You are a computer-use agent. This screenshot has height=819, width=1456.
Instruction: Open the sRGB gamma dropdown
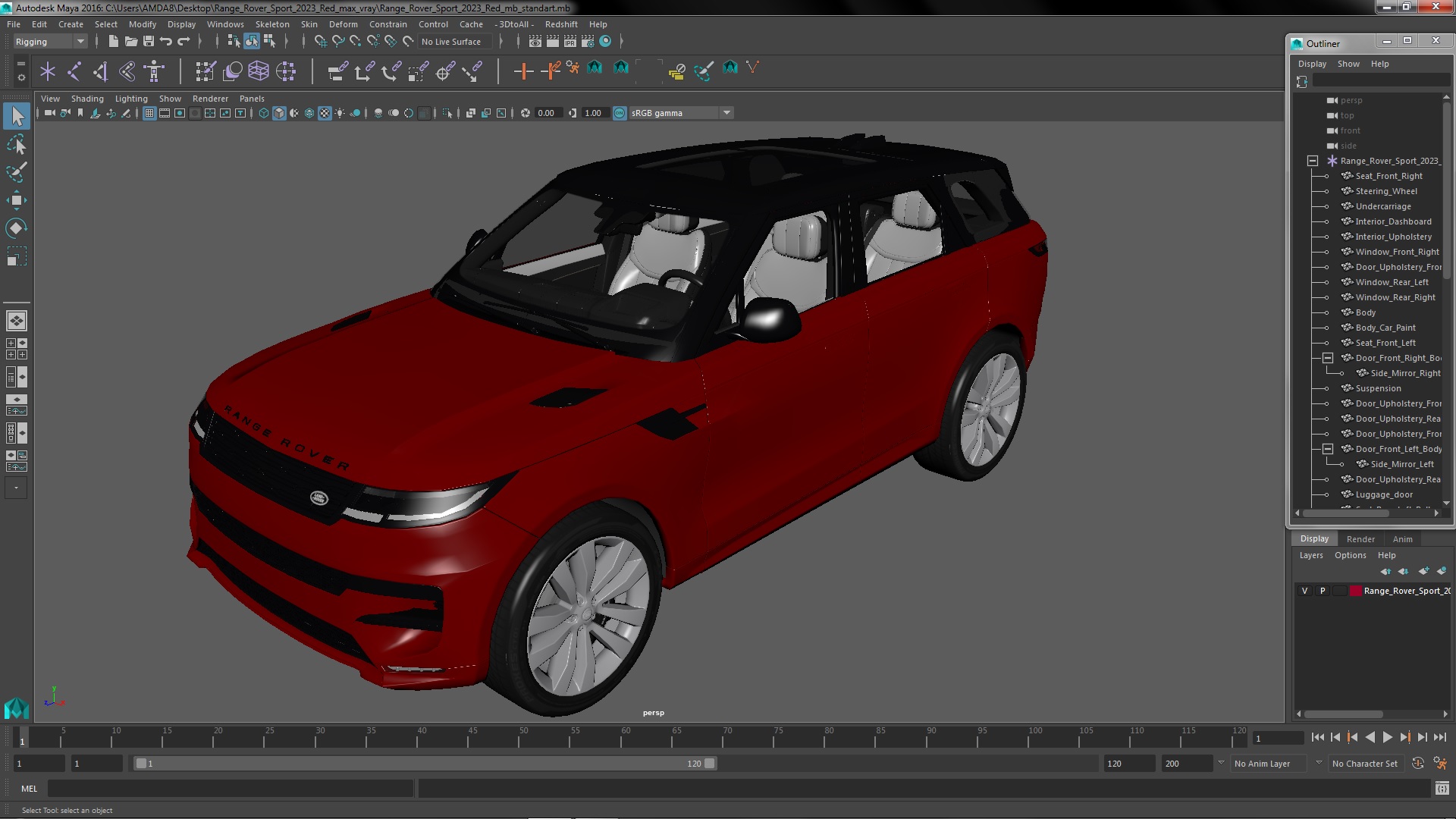click(x=681, y=113)
